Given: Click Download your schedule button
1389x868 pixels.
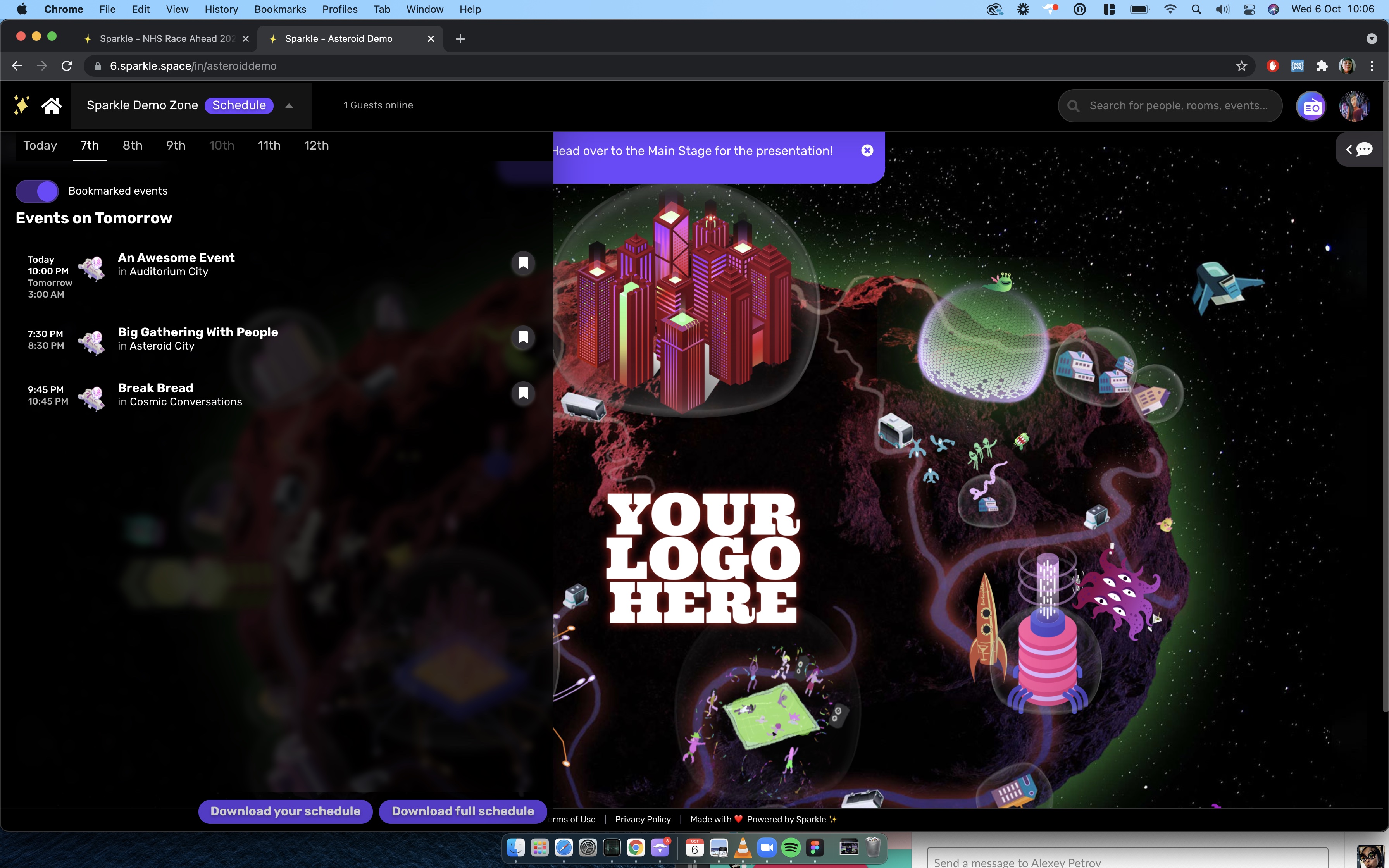Looking at the screenshot, I should pyautogui.click(x=285, y=811).
